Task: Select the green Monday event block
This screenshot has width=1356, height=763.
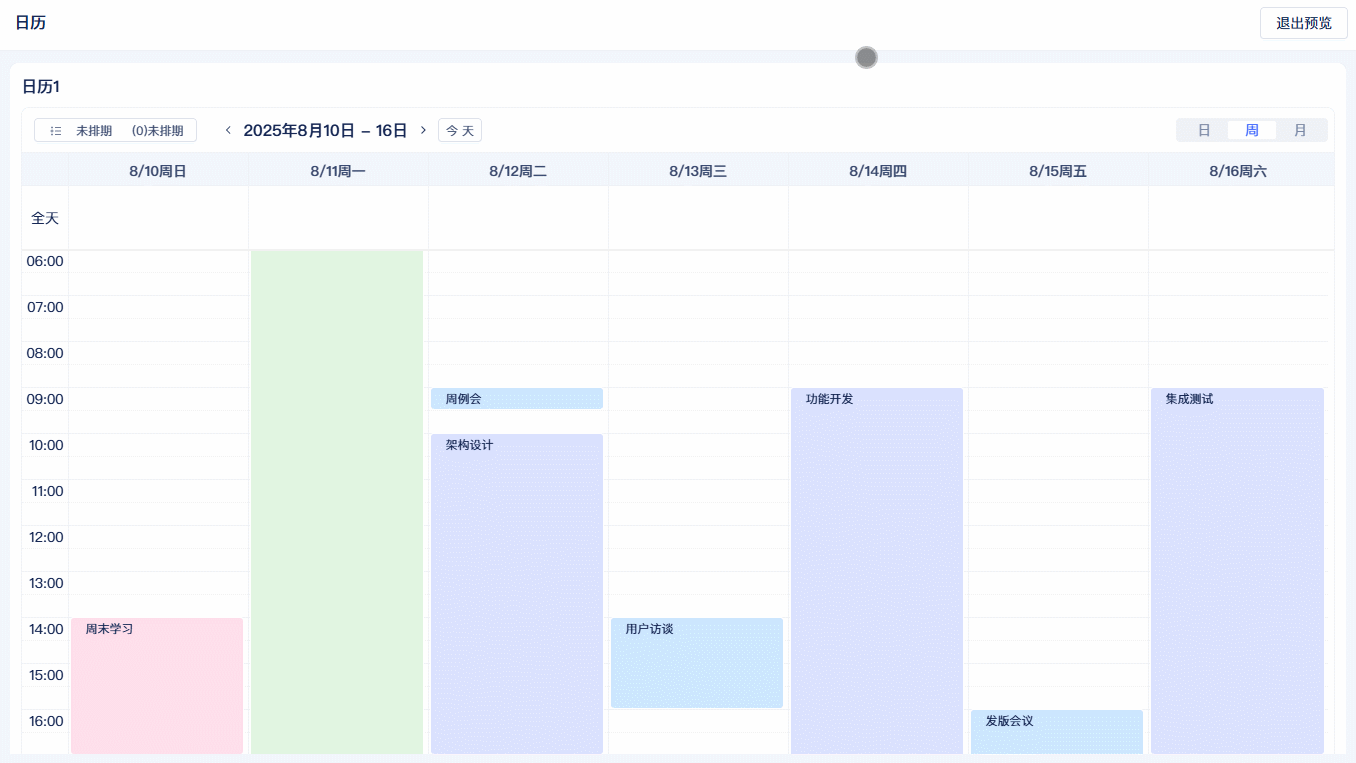Action: 337,502
